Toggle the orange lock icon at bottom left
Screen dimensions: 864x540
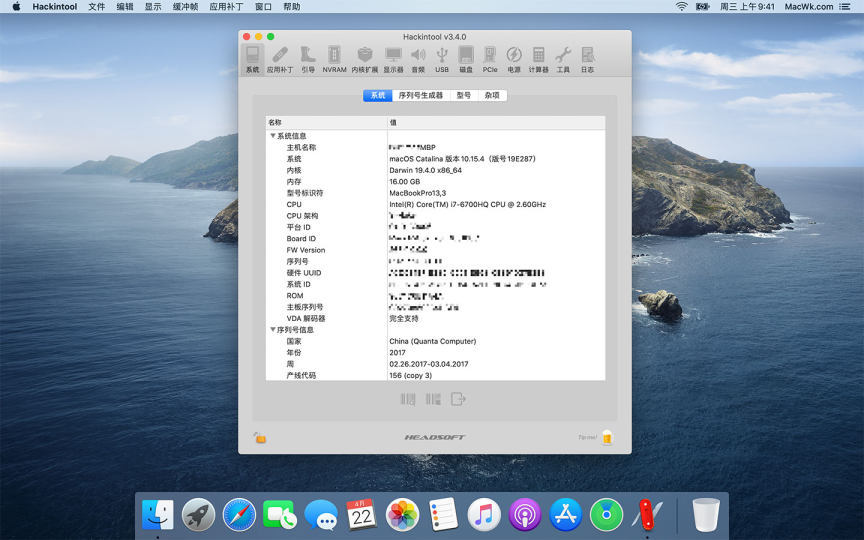coord(260,437)
